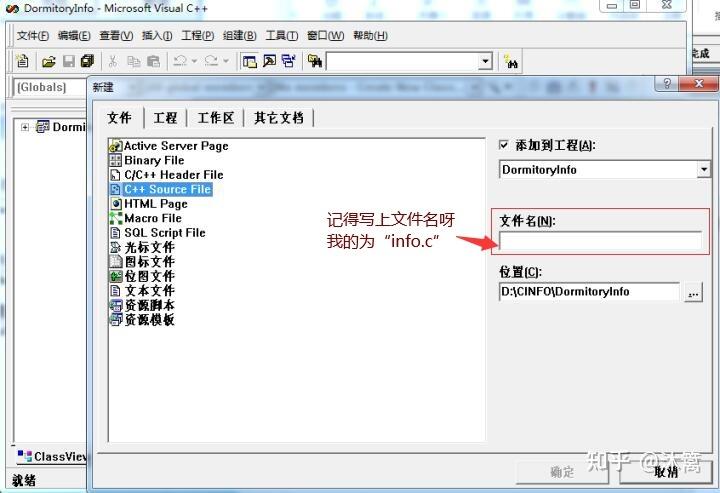Open the toolbar search combo box dropdown
Screen dimensions: 720x493
tap(485, 62)
